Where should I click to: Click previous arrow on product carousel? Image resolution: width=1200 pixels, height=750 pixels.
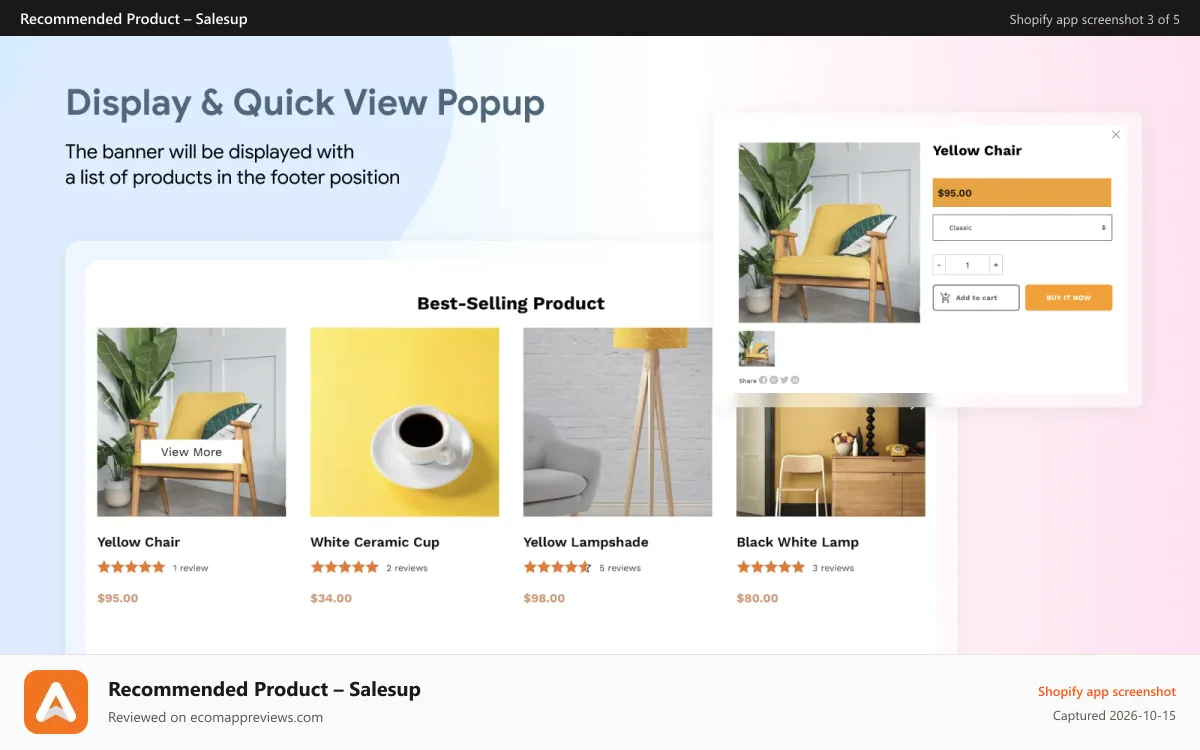108,403
